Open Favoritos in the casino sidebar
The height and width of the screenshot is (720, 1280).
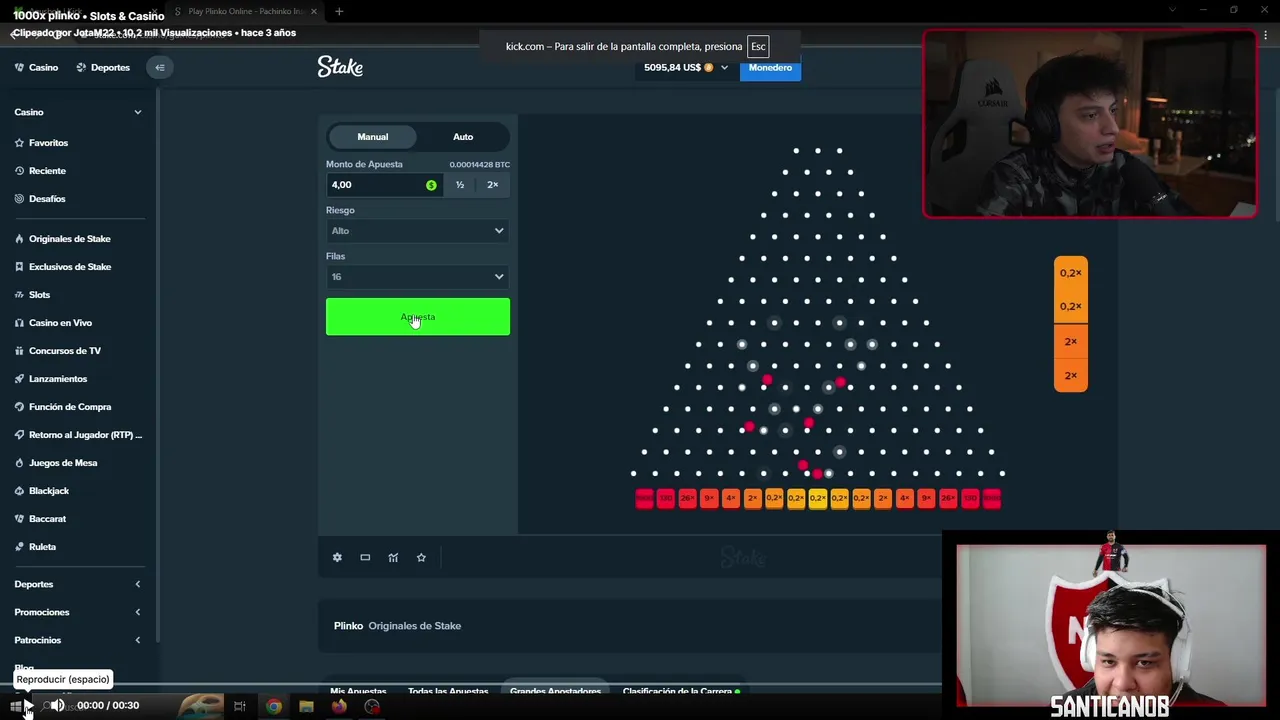coord(41,143)
